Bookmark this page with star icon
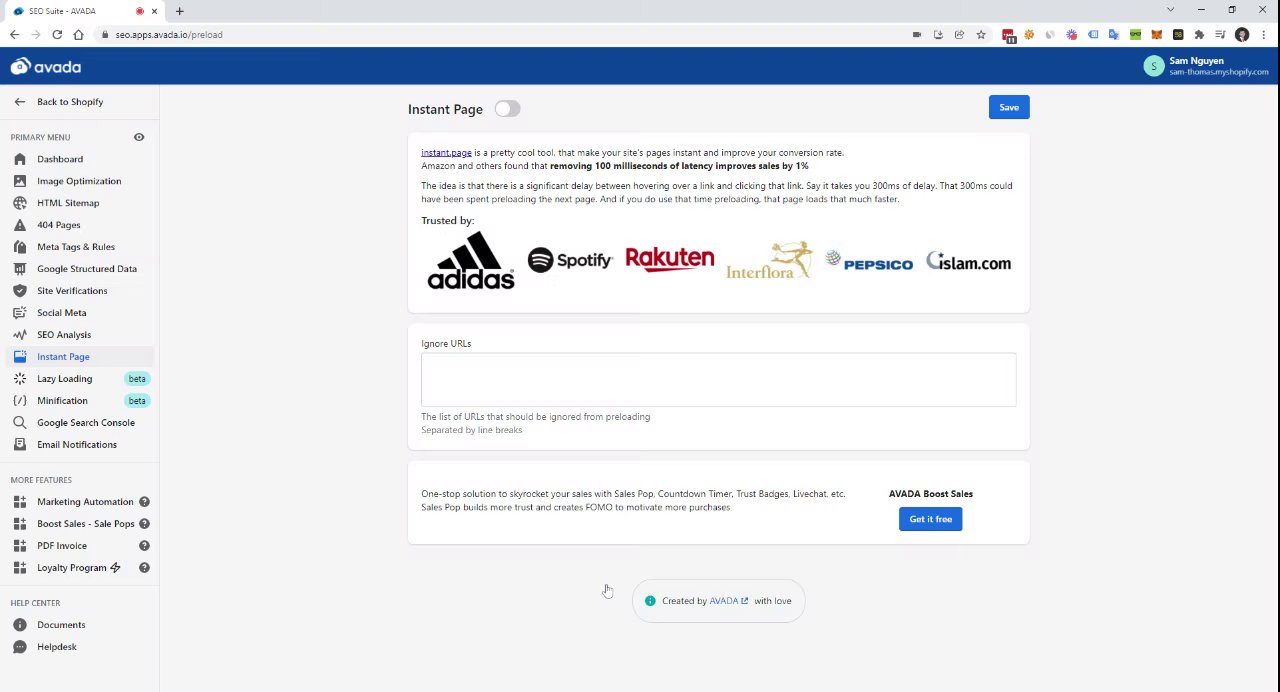This screenshot has height=692, width=1280. pyautogui.click(x=981, y=34)
